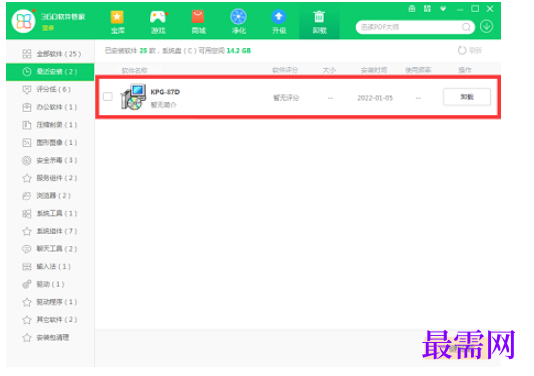Click the search magnifier icon
Viewport: 534px width, 376px height.
coord(466,27)
